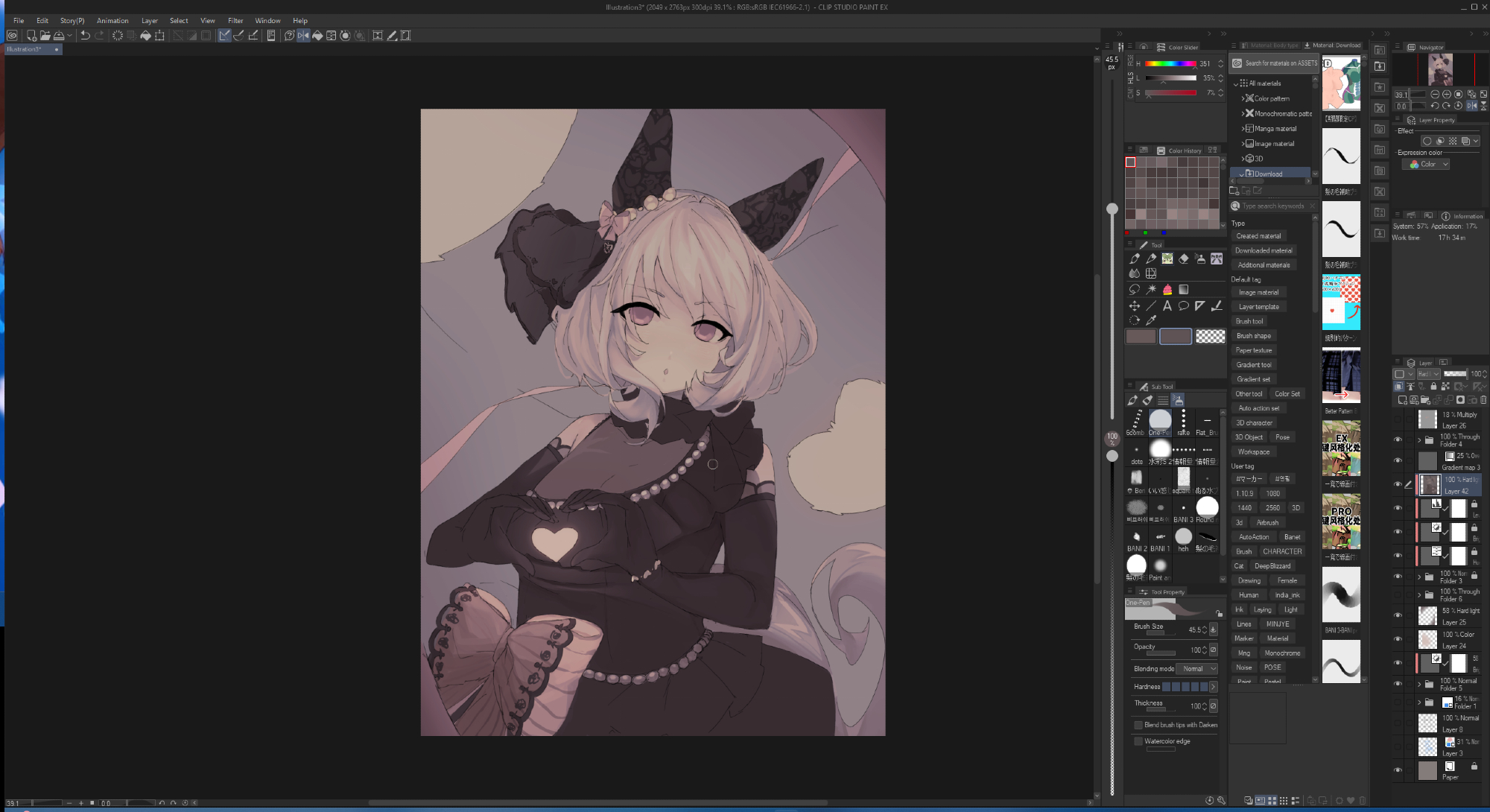Viewport: 1490px width, 812px height.
Task: Open the Animation menu
Action: click(112, 21)
